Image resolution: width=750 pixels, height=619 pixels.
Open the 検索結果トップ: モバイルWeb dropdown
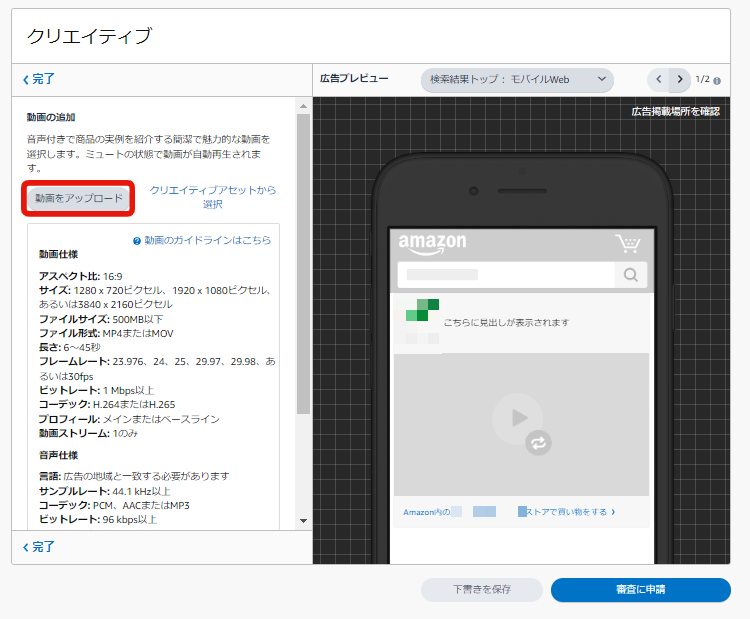coord(517,80)
